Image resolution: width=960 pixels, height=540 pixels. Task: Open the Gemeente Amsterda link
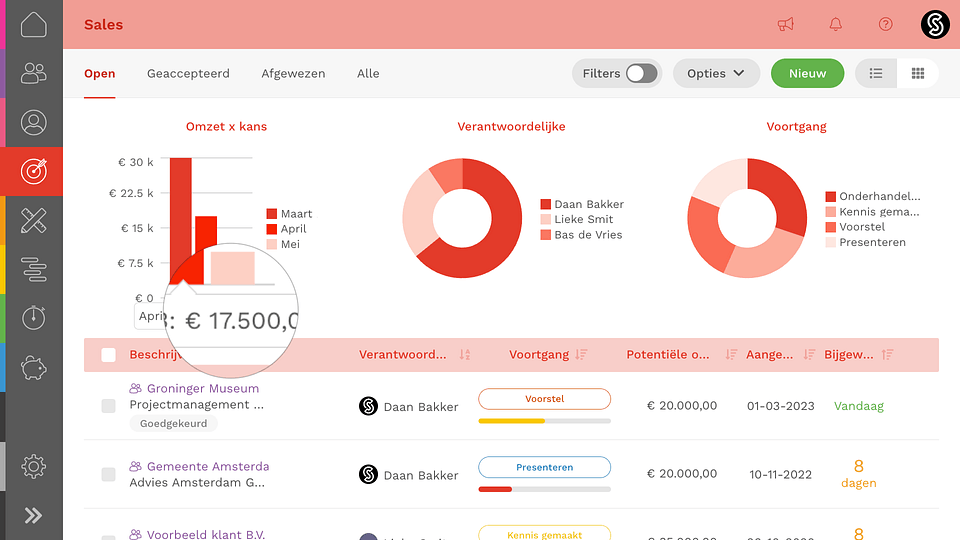pyautogui.click(x=208, y=466)
